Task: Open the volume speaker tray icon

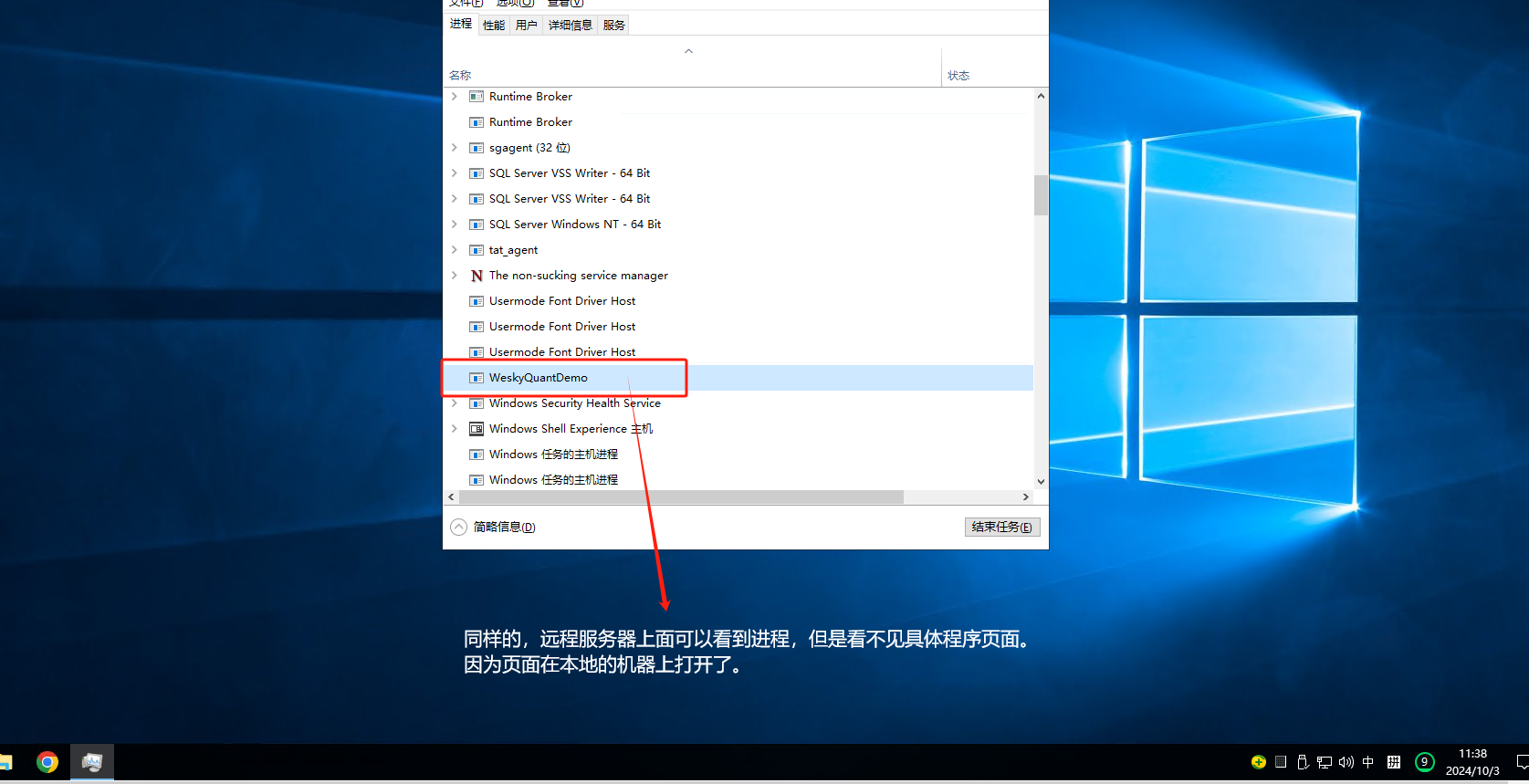Action: tap(1346, 762)
